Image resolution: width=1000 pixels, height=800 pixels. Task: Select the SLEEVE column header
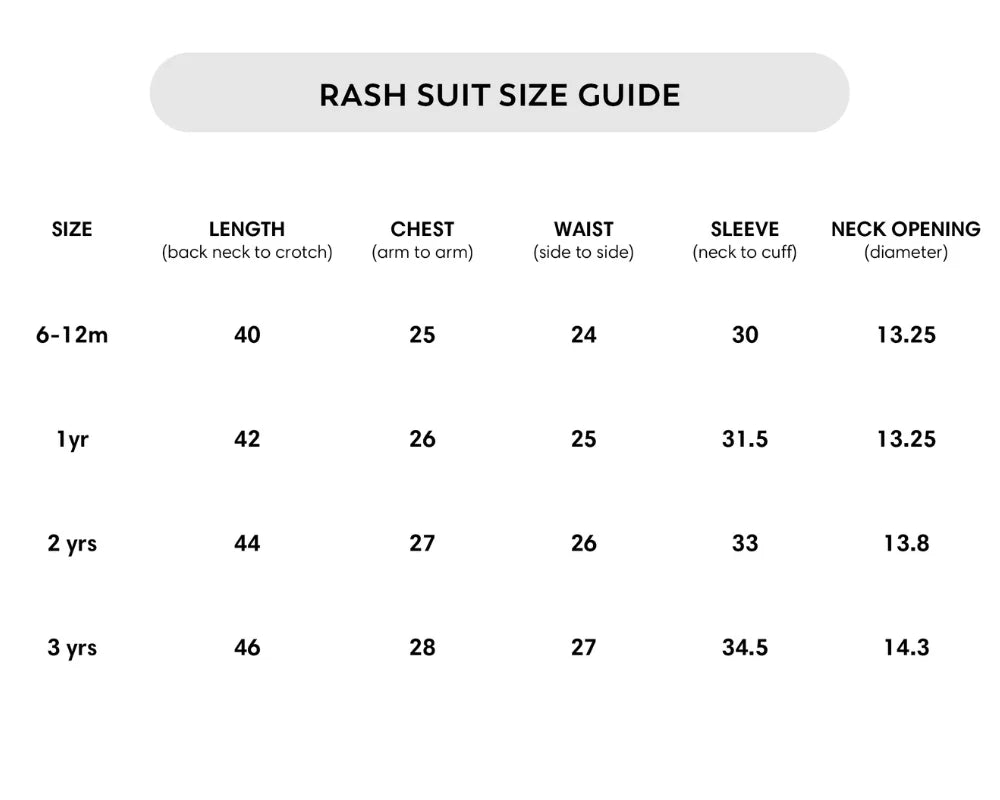[x=745, y=229]
